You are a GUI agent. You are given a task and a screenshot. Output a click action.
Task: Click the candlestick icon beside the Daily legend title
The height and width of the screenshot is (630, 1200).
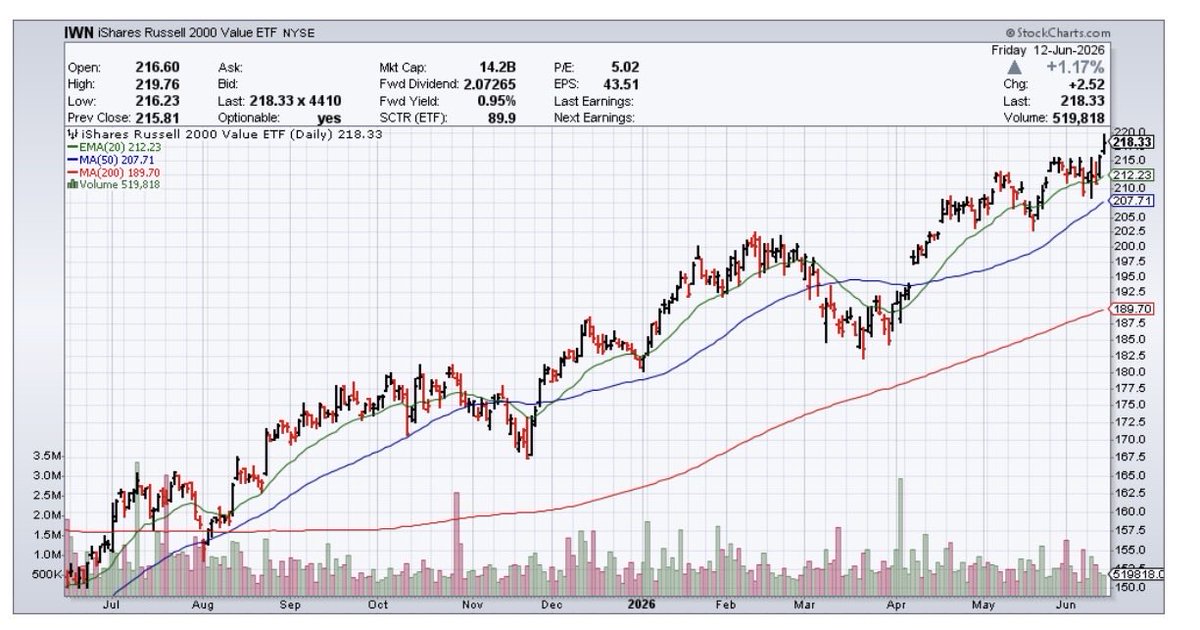click(x=72, y=132)
